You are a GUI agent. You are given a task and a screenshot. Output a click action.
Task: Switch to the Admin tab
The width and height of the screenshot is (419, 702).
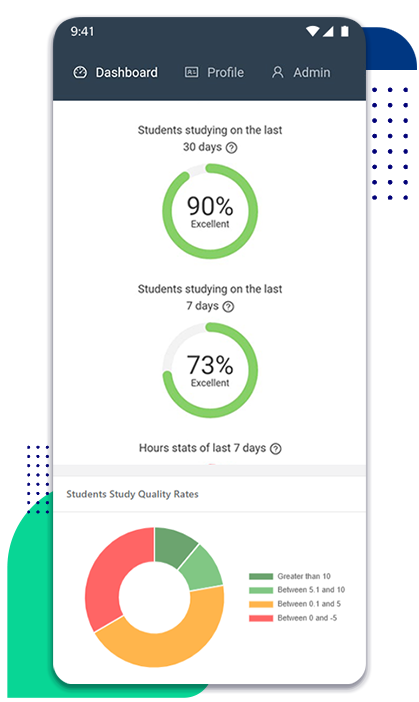click(301, 73)
